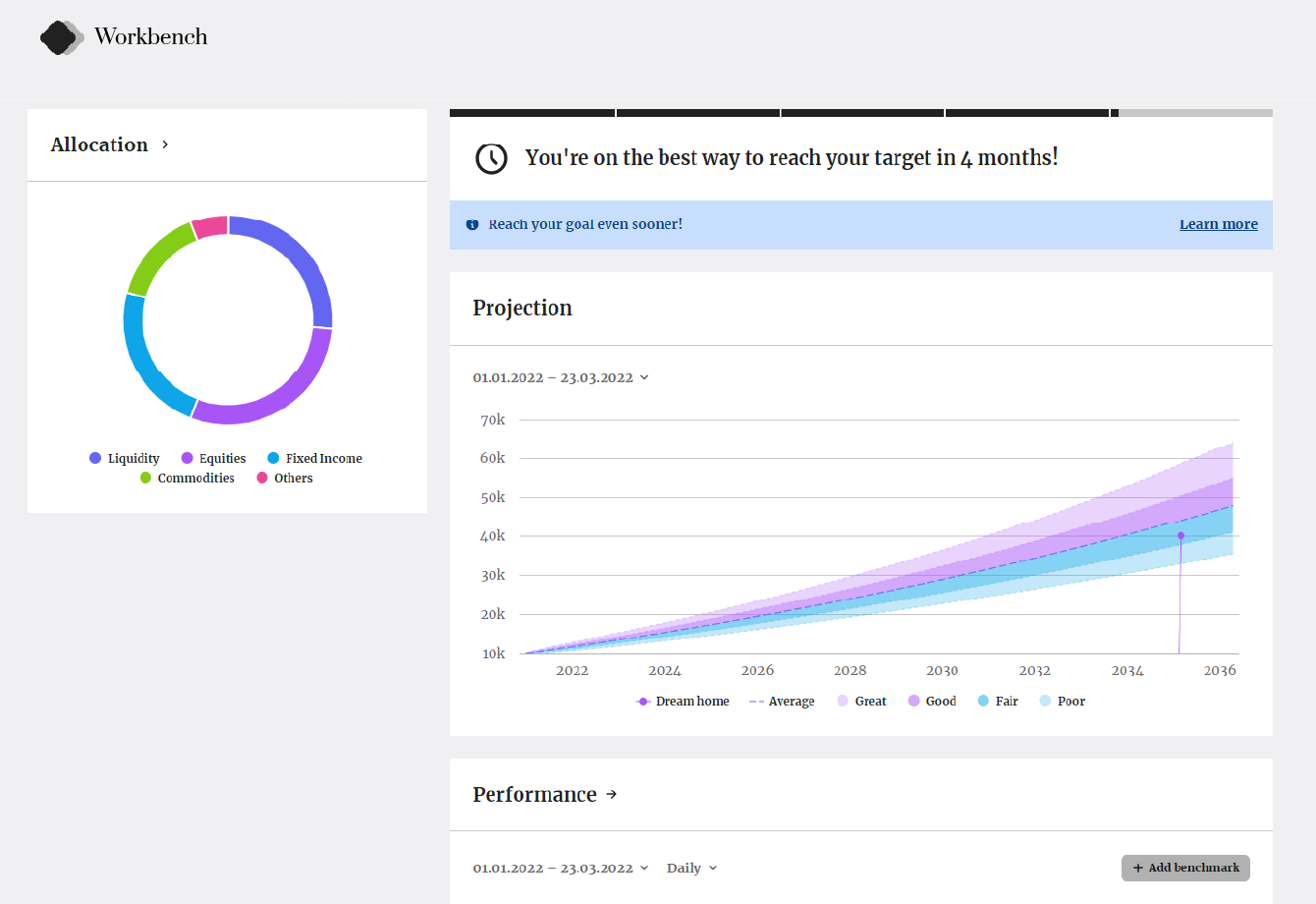Screen dimensions: 1316x904
Task: Open the Daily interval dropdown
Action: click(x=691, y=868)
